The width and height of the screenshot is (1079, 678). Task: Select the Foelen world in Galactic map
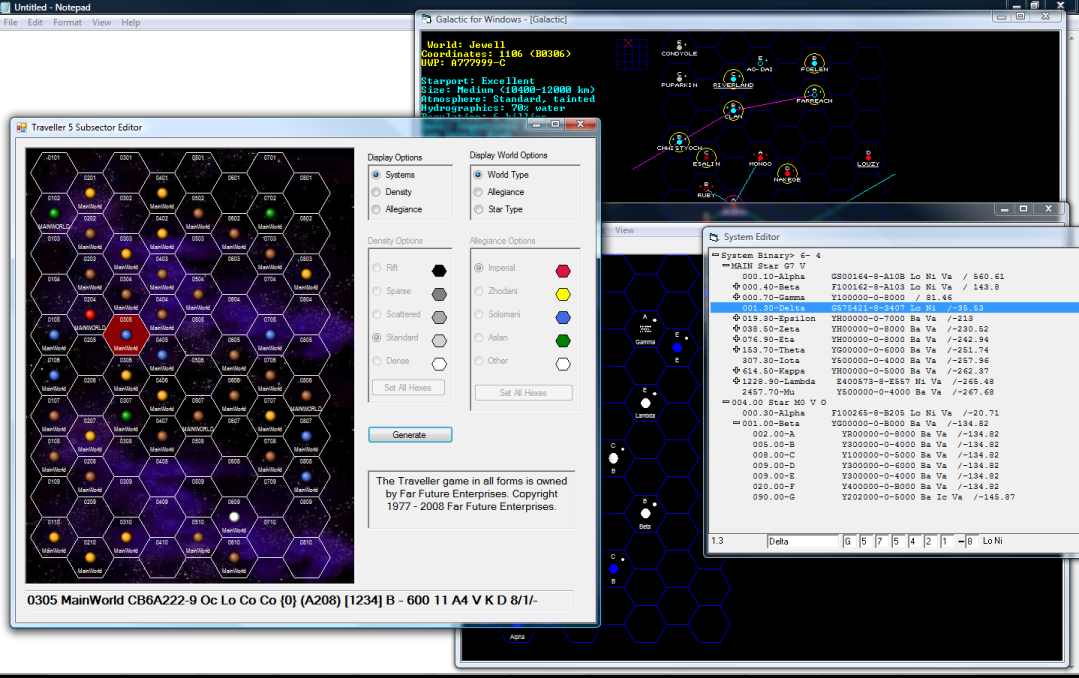click(x=814, y=61)
